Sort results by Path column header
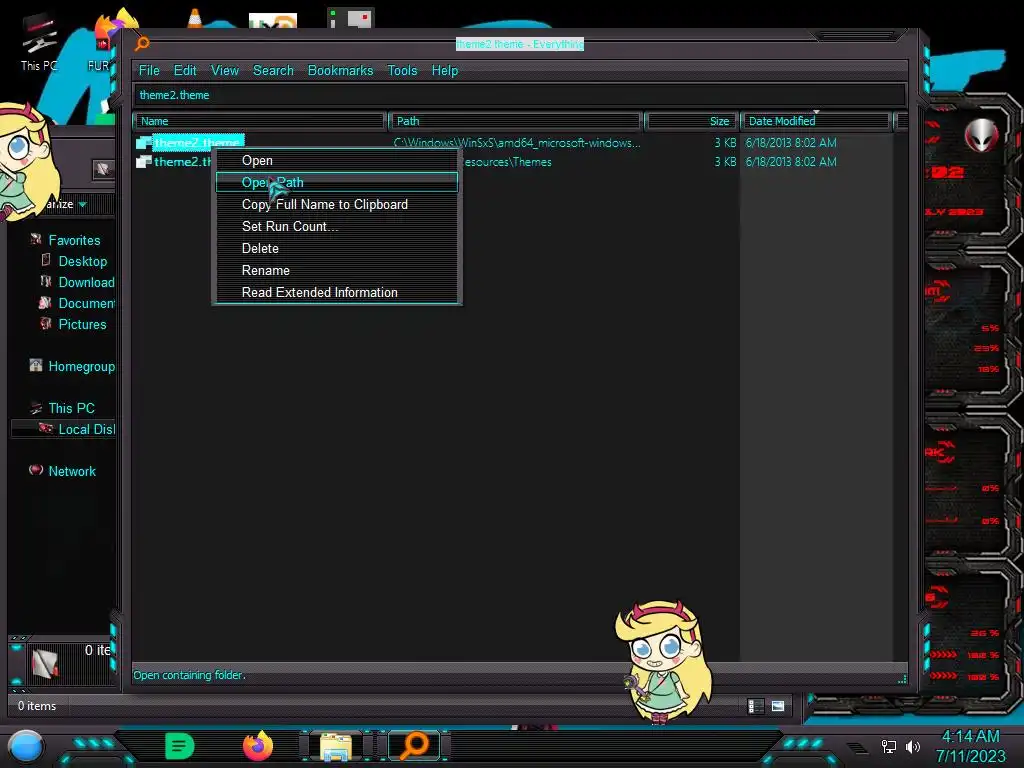 point(516,121)
